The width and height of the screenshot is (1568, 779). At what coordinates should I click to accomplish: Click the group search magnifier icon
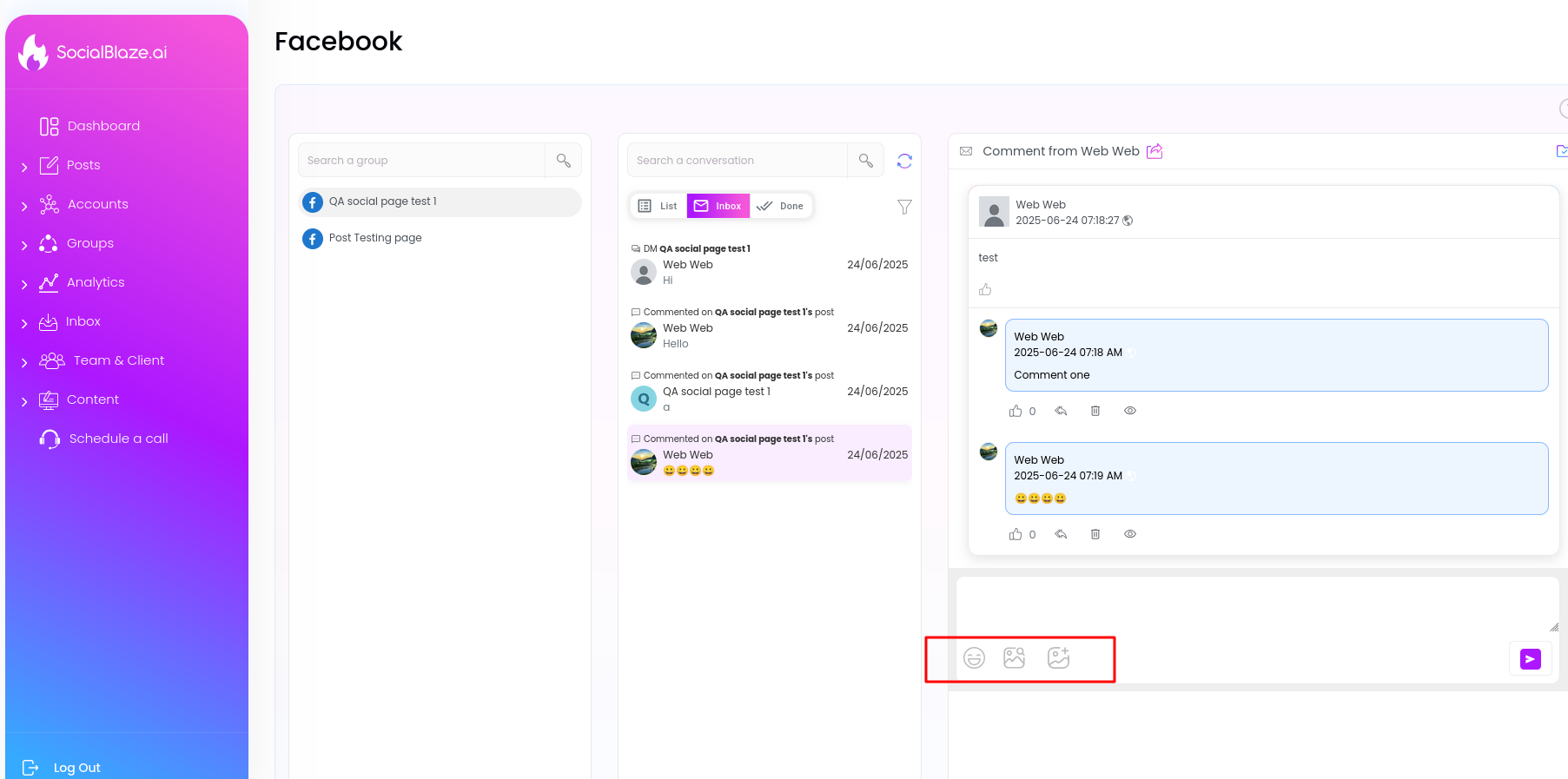coord(564,161)
